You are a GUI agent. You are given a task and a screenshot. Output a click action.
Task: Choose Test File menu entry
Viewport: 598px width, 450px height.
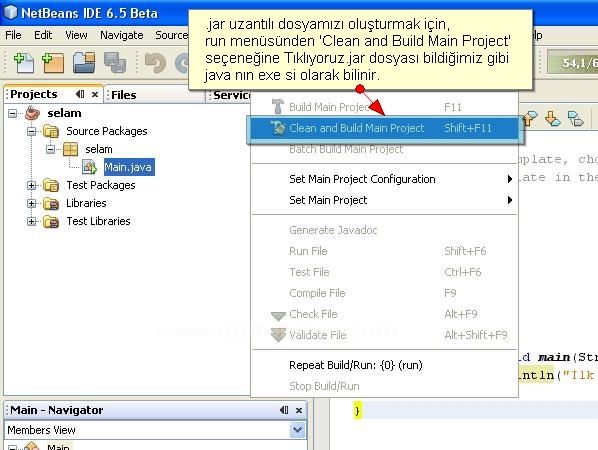tap(384, 272)
